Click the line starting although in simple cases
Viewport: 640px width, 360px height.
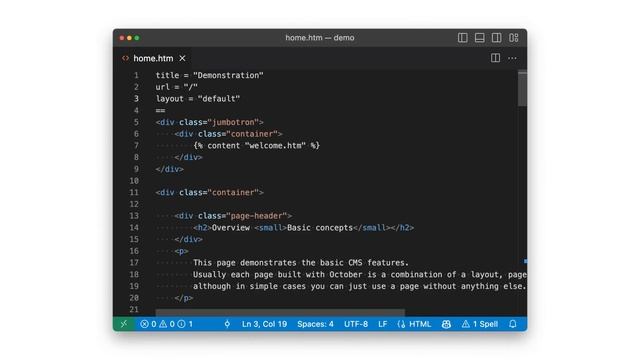coord(359,287)
